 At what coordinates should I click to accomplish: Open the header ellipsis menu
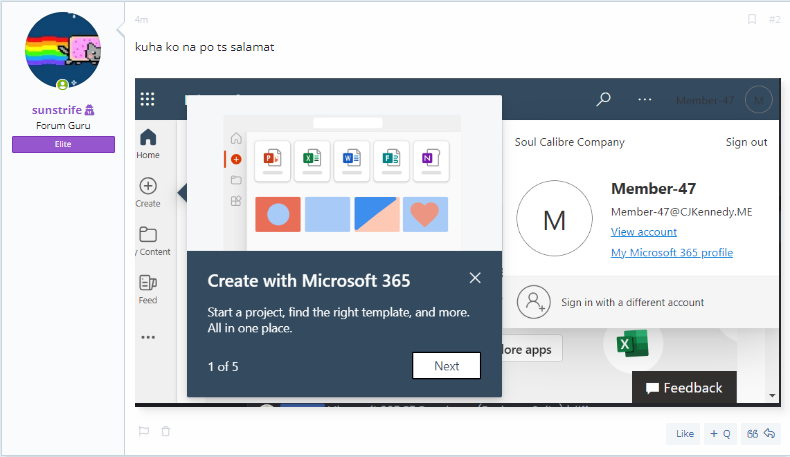click(645, 99)
